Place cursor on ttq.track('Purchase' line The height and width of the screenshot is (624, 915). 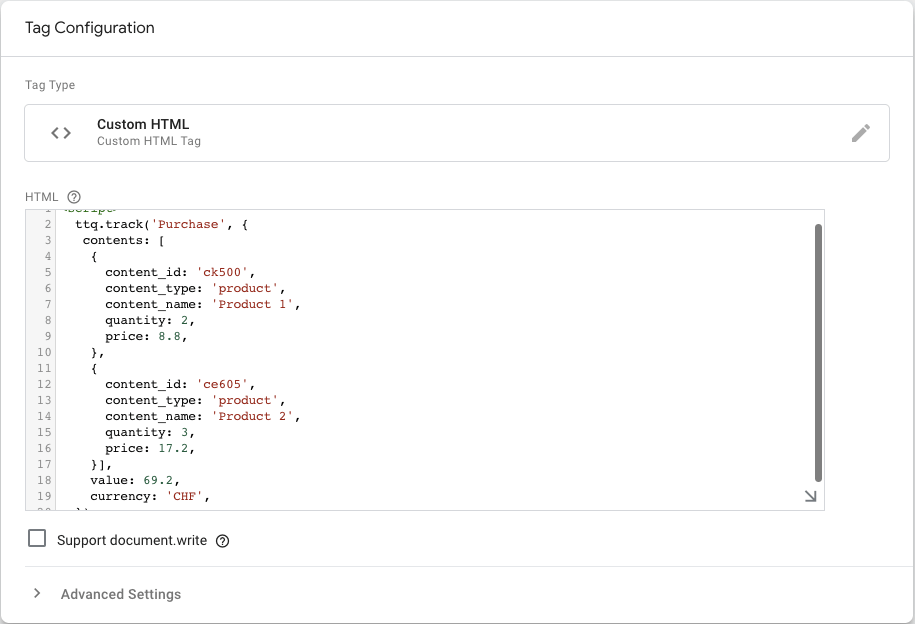[162, 224]
